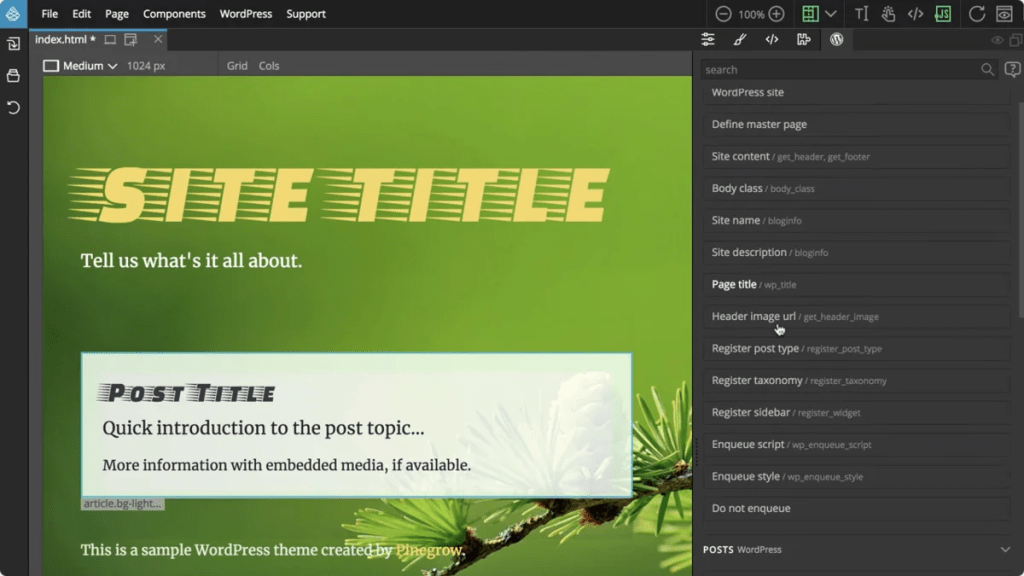The height and width of the screenshot is (576, 1024).
Task: Toggle the visibility eye icon above the panel
Action: pyautogui.click(x=995, y=42)
